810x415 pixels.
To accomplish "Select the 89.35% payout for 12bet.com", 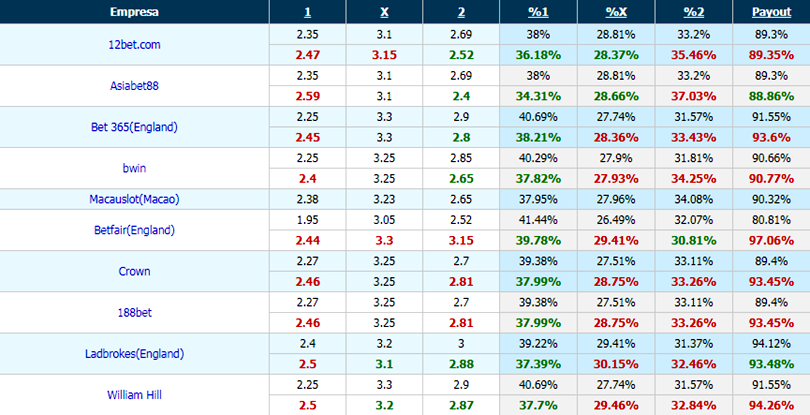I will 771,55.
